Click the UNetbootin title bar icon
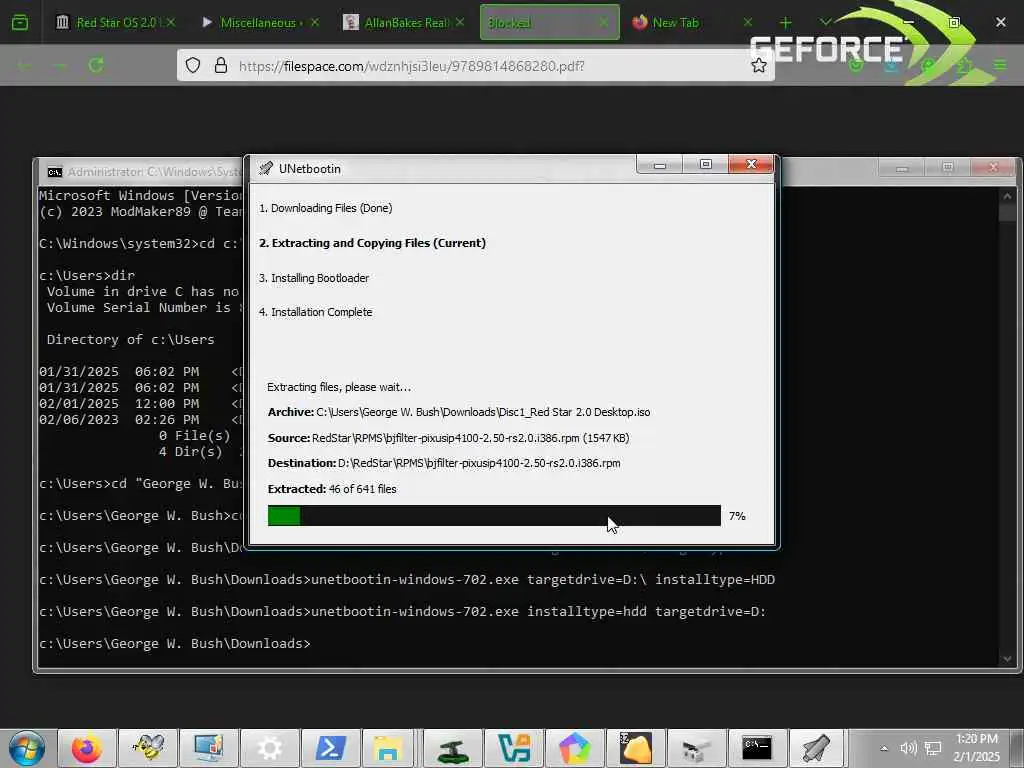The width and height of the screenshot is (1024, 768). [x=265, y=168]
